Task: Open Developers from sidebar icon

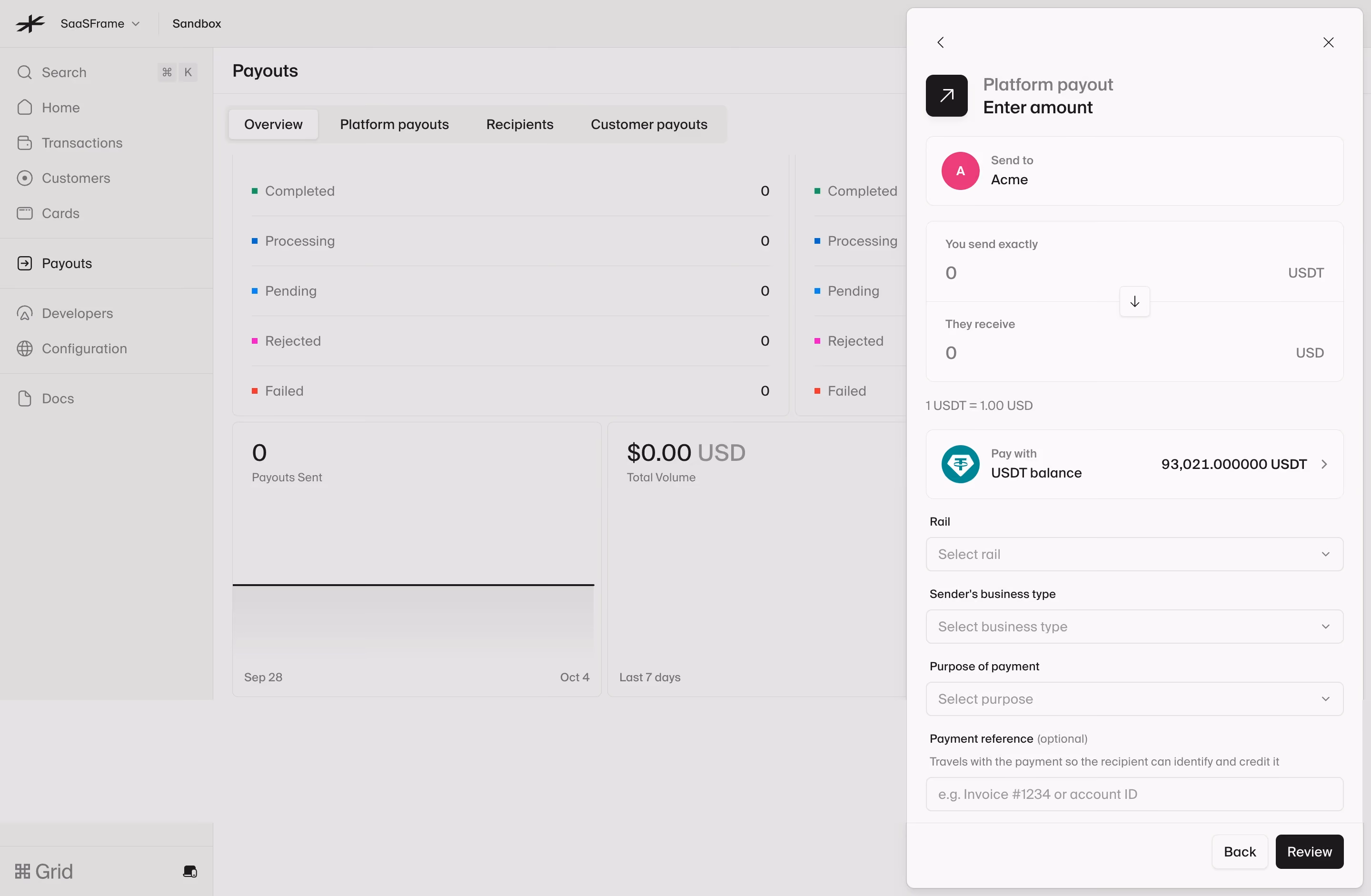Action: click(x=24, y=313)
